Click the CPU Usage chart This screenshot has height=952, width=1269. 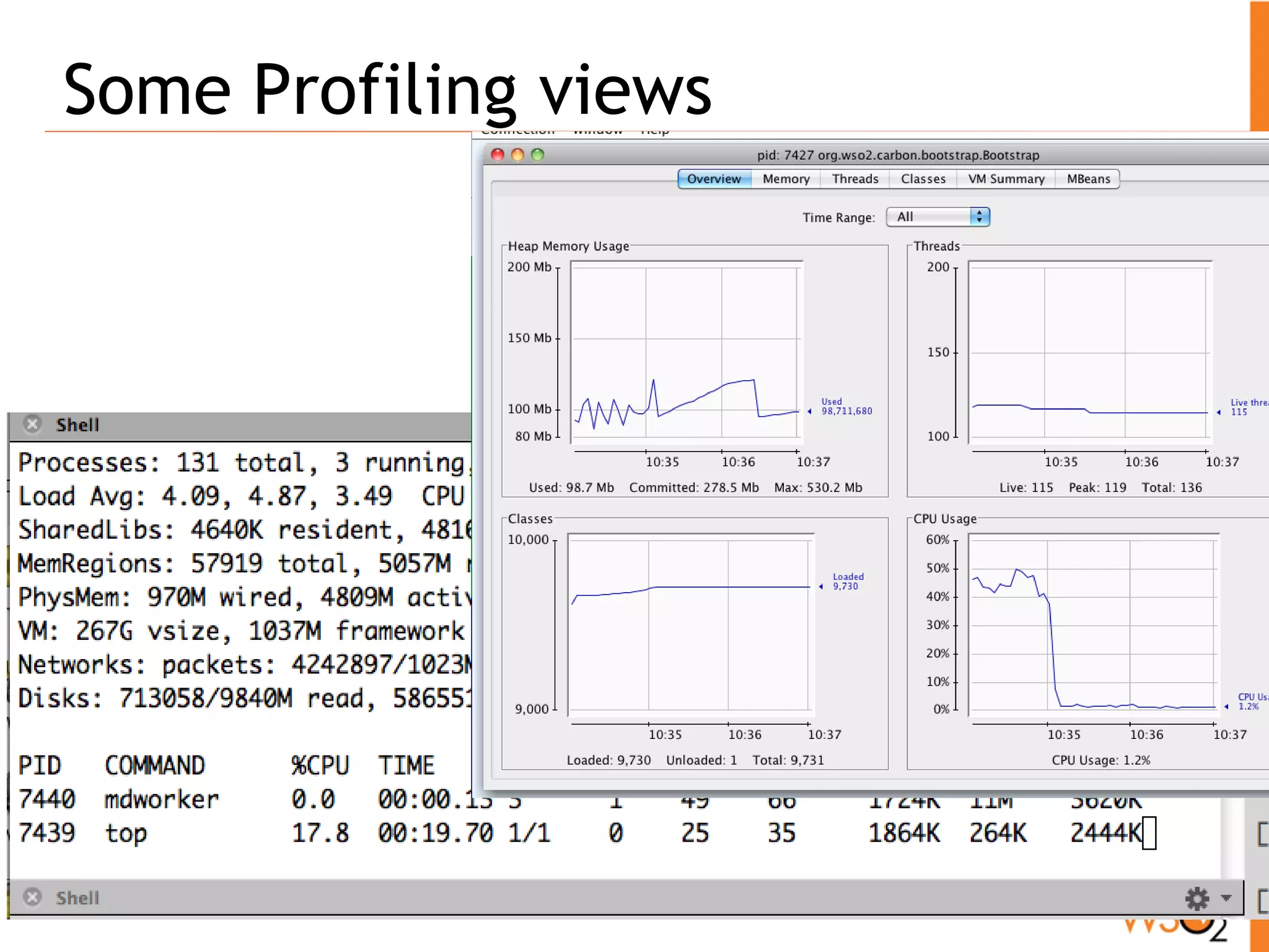pyautogui.click(x=1094, y=625)
